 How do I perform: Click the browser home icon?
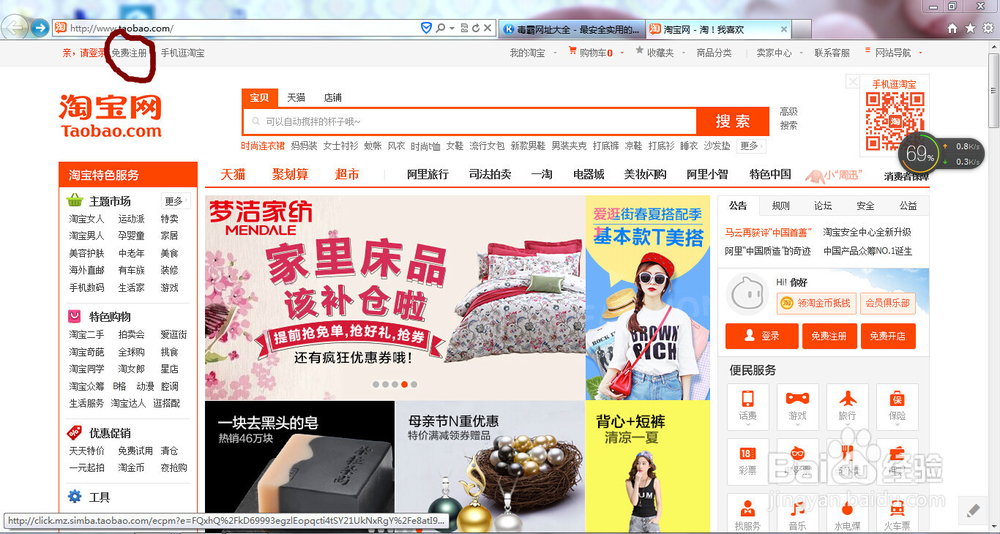click(x=952, y=29)
